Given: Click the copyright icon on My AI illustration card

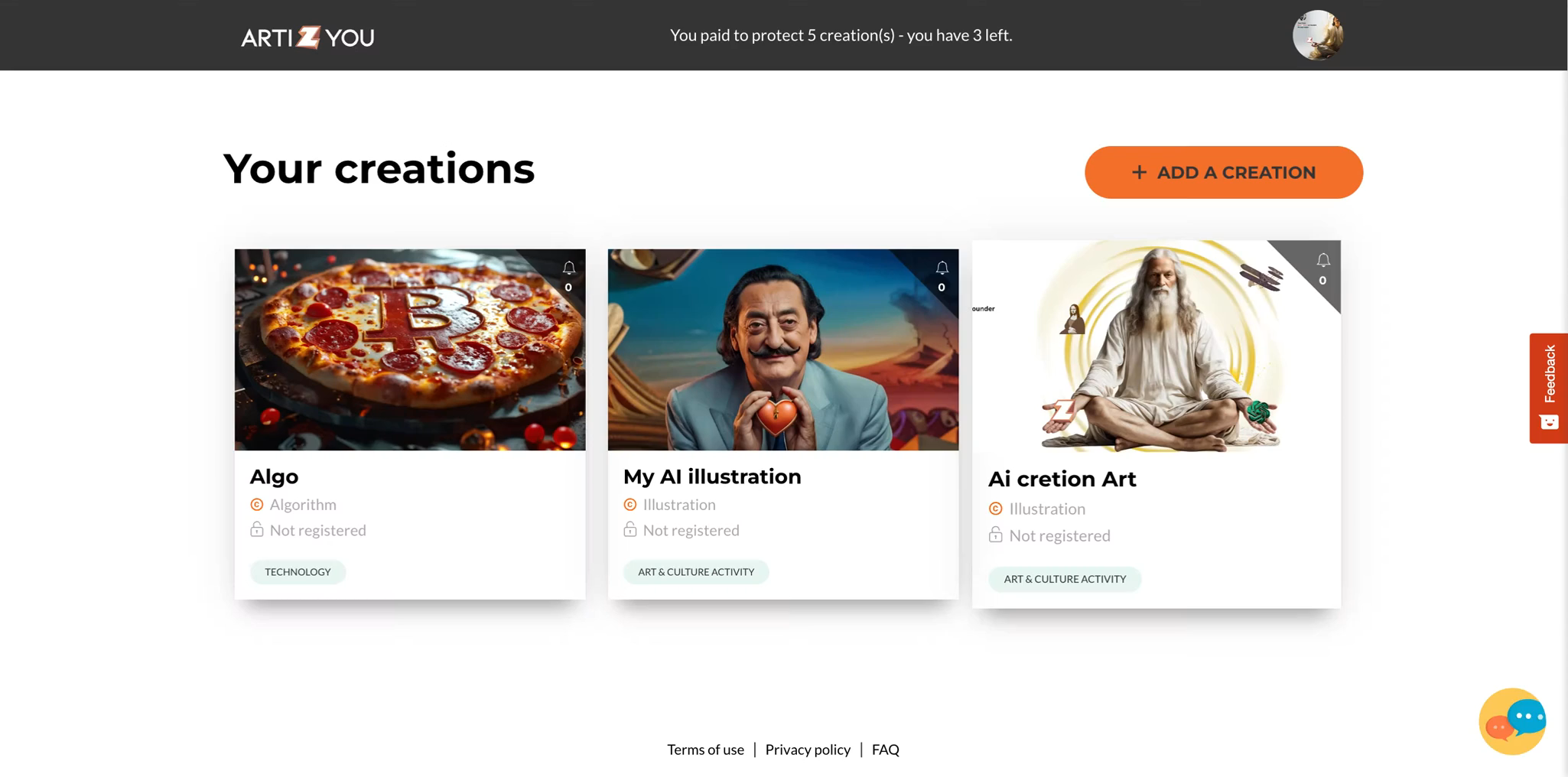Looking at the screenshot, I should click(630, 505).
